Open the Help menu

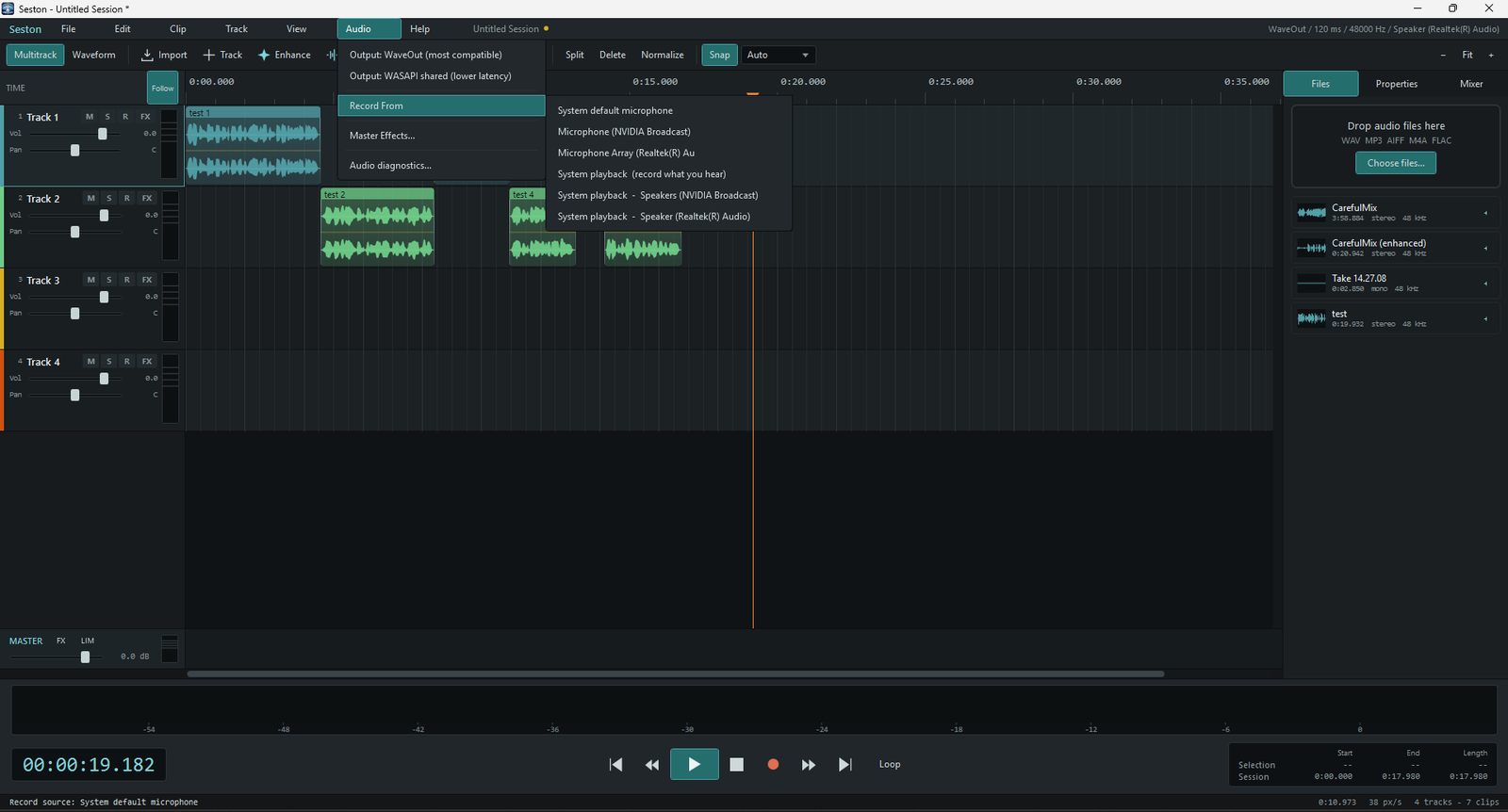pyautogui.click(x=420, y=29)
